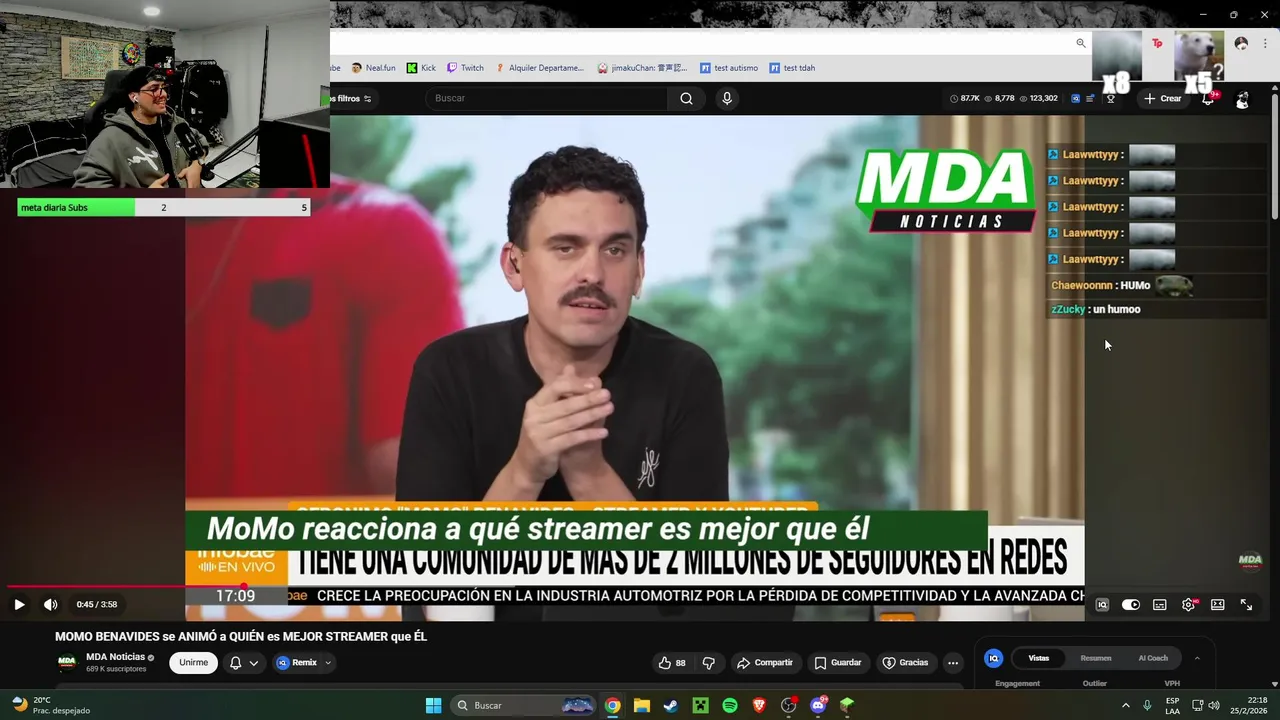1280x720 pixels.
Task: Open the Alquiler Departame... bookmark
Action: pyautogui.click(x=539, y=68)
